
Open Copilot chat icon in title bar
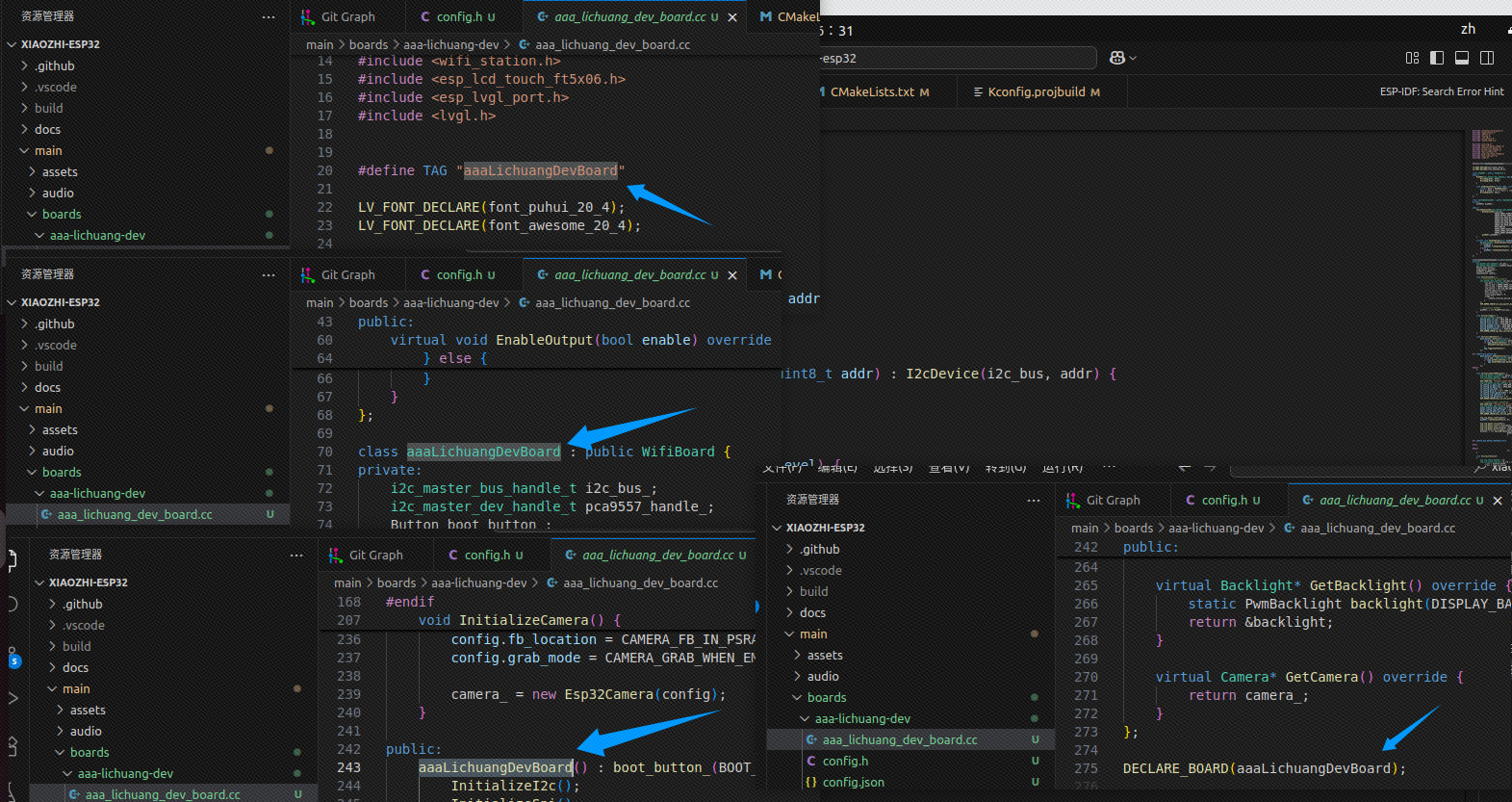pos(1116,58)
